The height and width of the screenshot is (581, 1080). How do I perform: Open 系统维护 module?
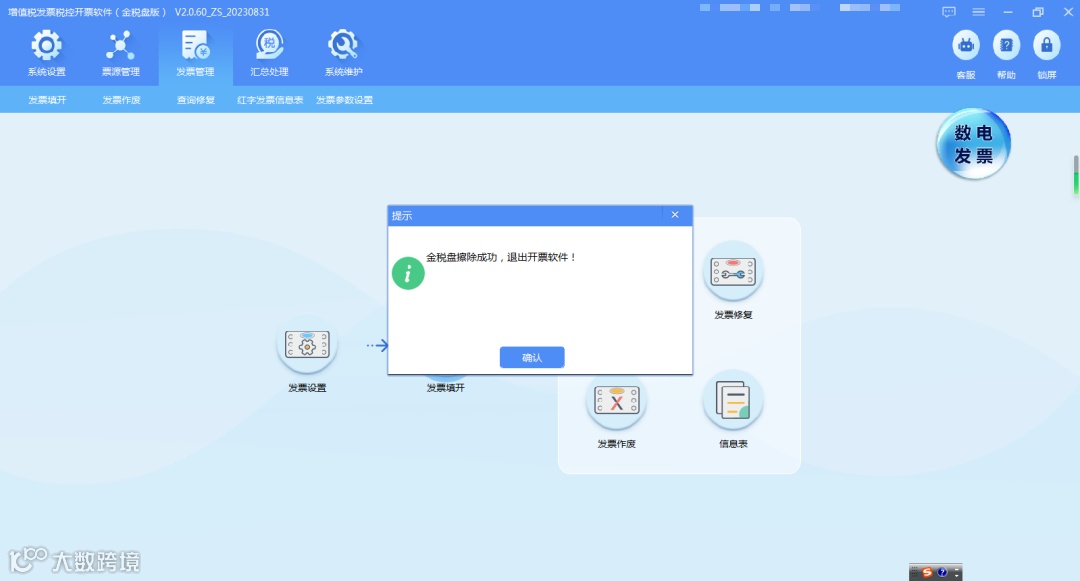click(x=343, y=46)
